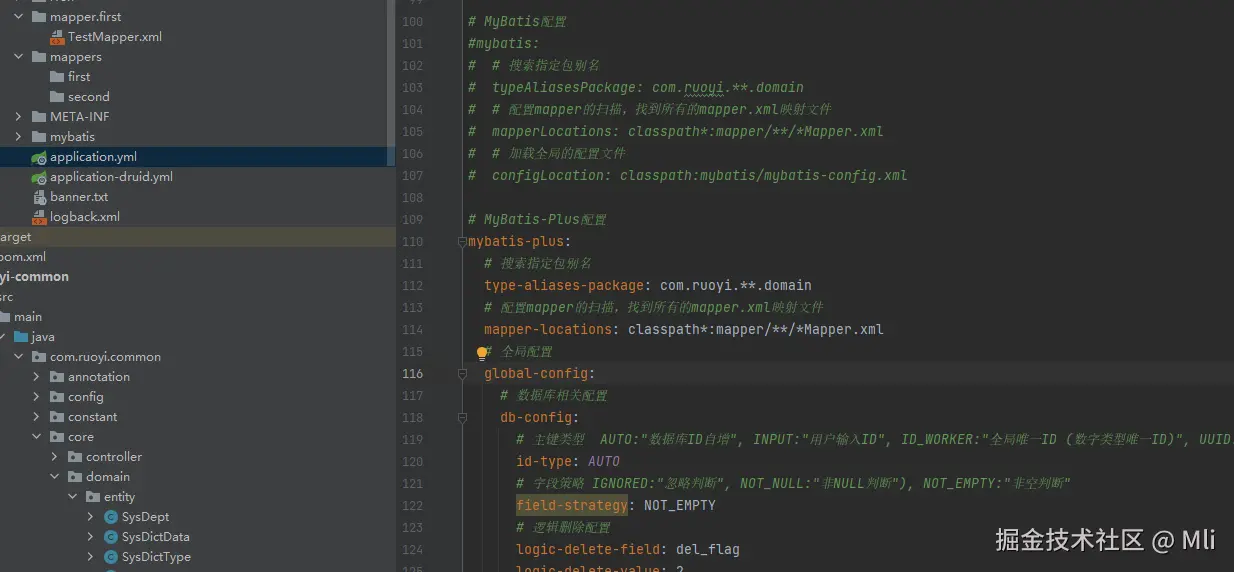Click the 'AUTO' value after id-type
The image size is (1234, 572).
pyautogui.click(x=604, y=461)
